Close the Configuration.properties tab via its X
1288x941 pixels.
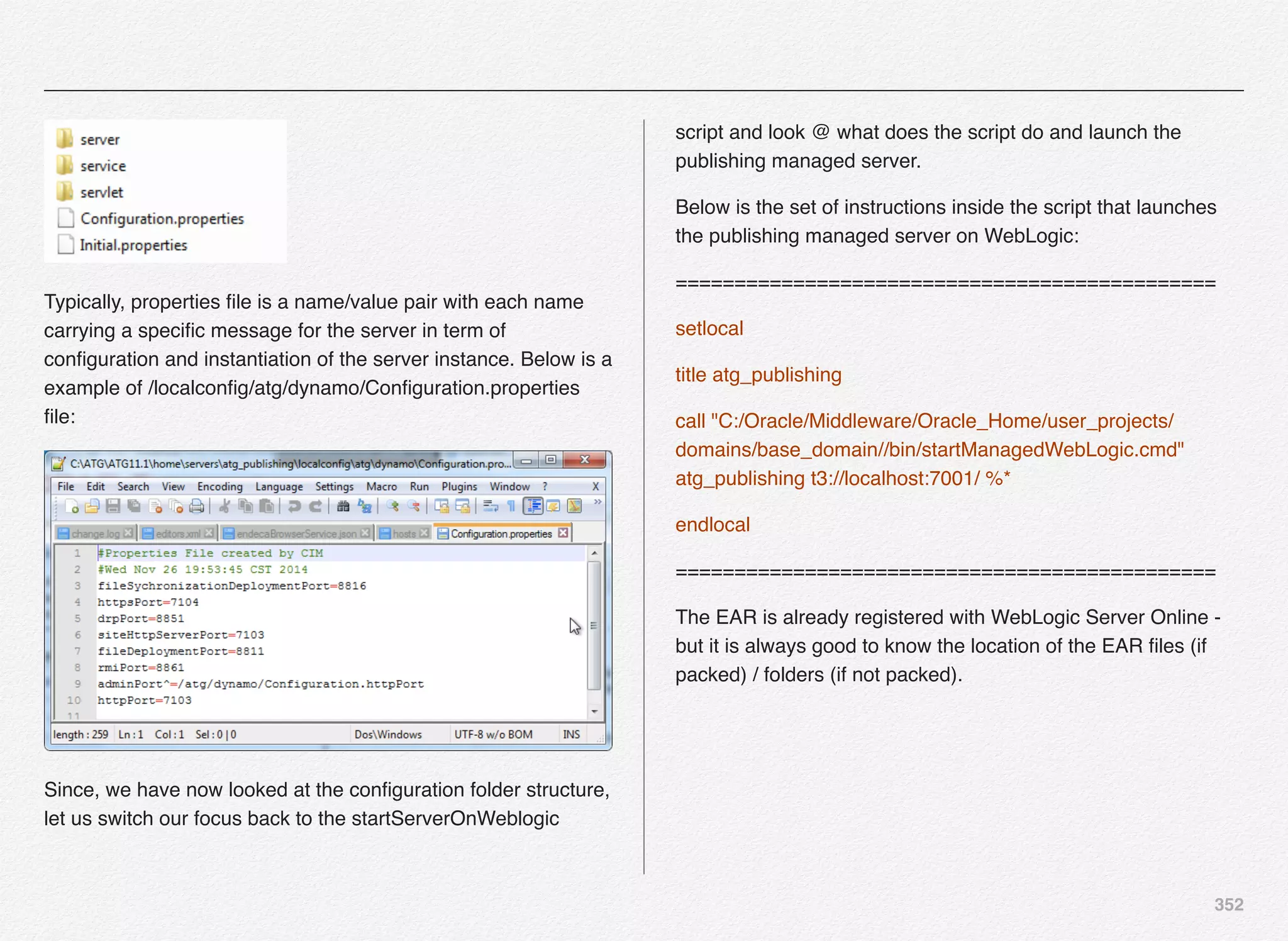pos(563,533)
